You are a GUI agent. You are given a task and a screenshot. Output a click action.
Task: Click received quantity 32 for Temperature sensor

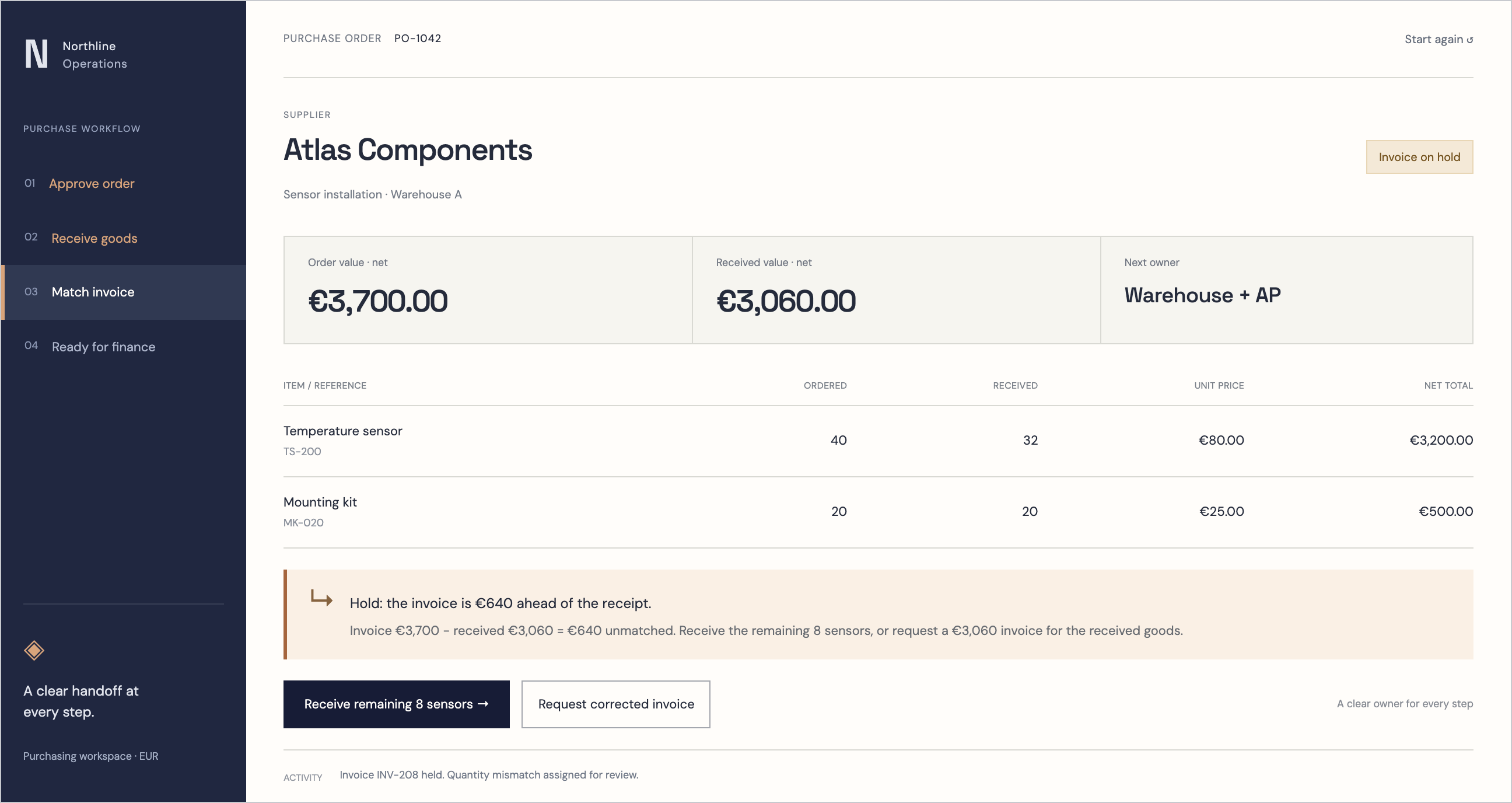pyautogui.click(x=1030, y=440)
